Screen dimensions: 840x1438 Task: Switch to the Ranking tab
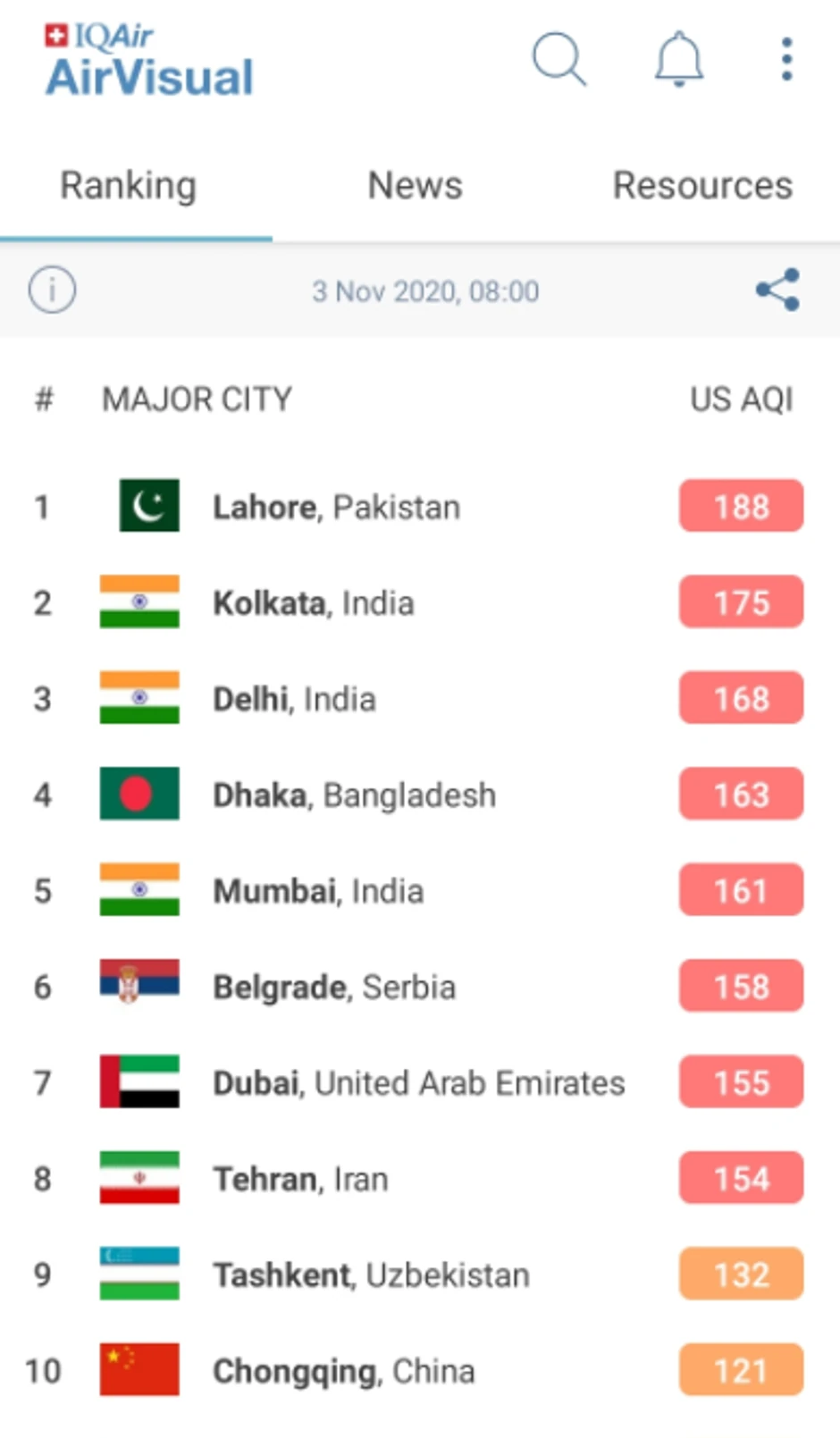tap(128, 186)
